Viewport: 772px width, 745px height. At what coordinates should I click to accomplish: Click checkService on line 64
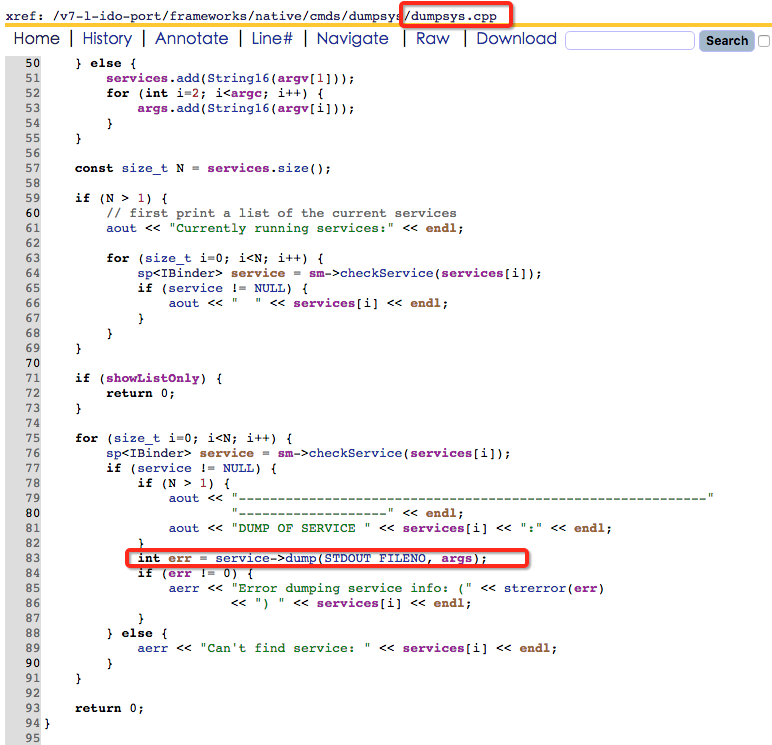[x=386, y=273]
